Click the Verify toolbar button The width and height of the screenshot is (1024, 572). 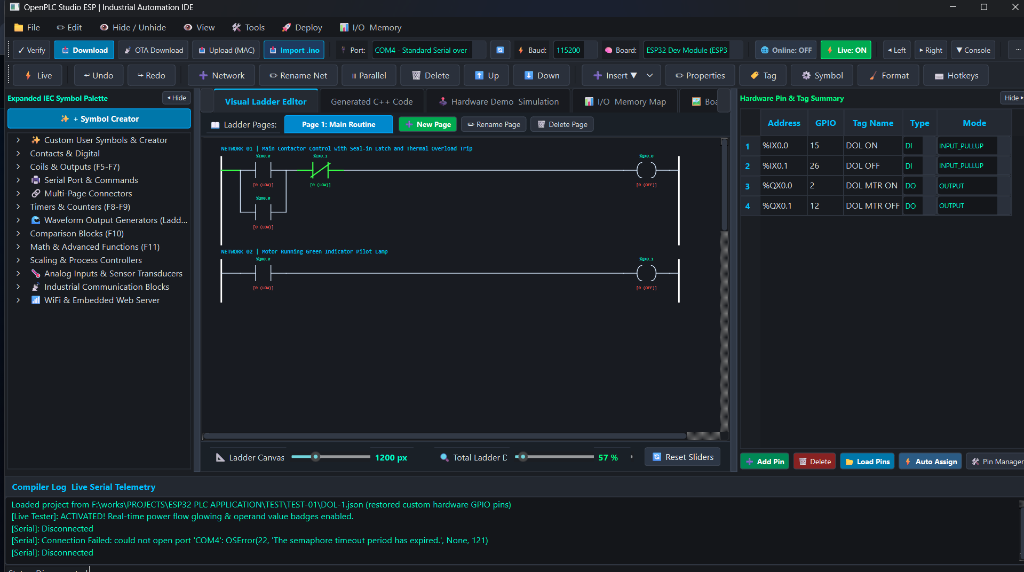(31, 50)
